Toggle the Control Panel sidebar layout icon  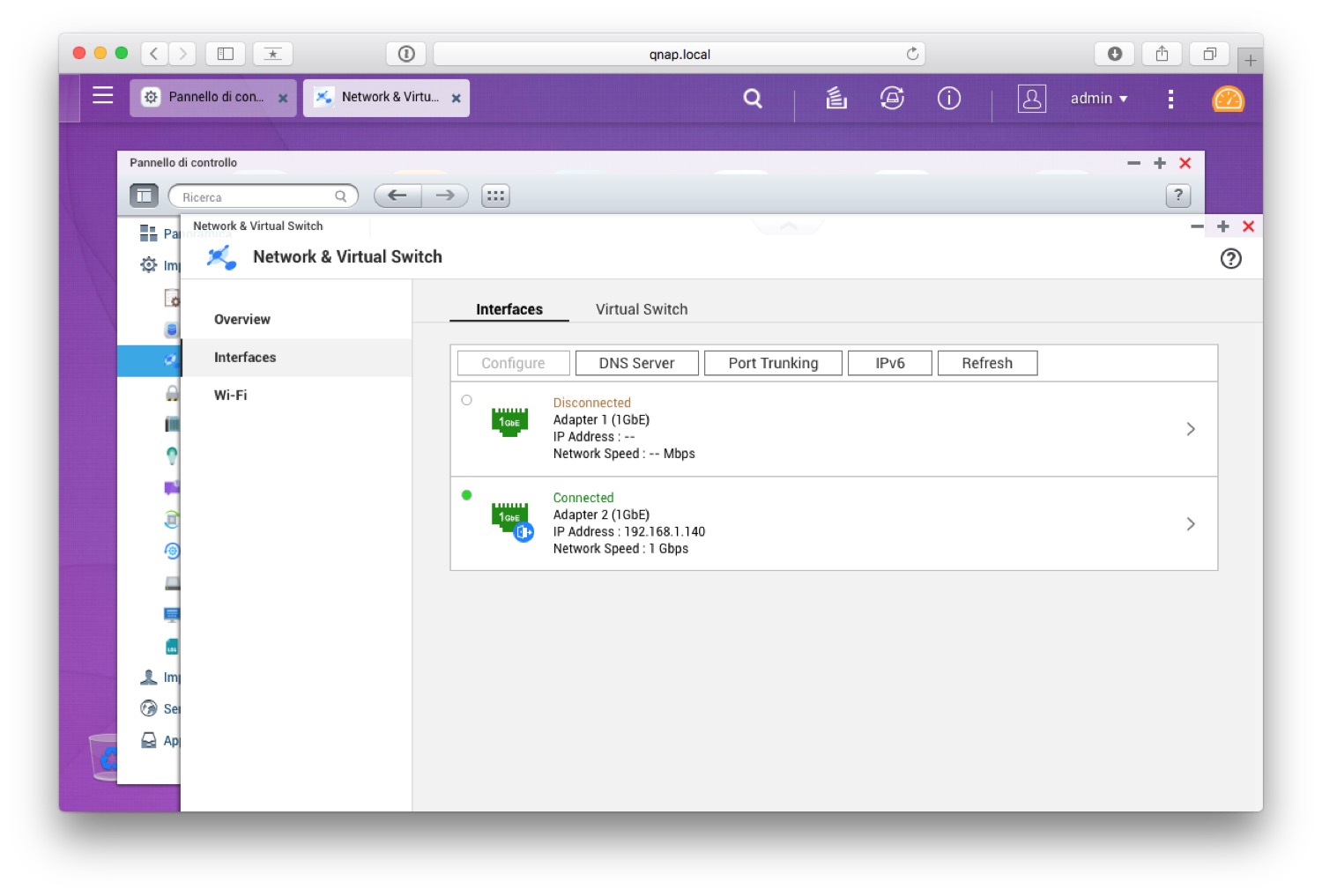145,196
